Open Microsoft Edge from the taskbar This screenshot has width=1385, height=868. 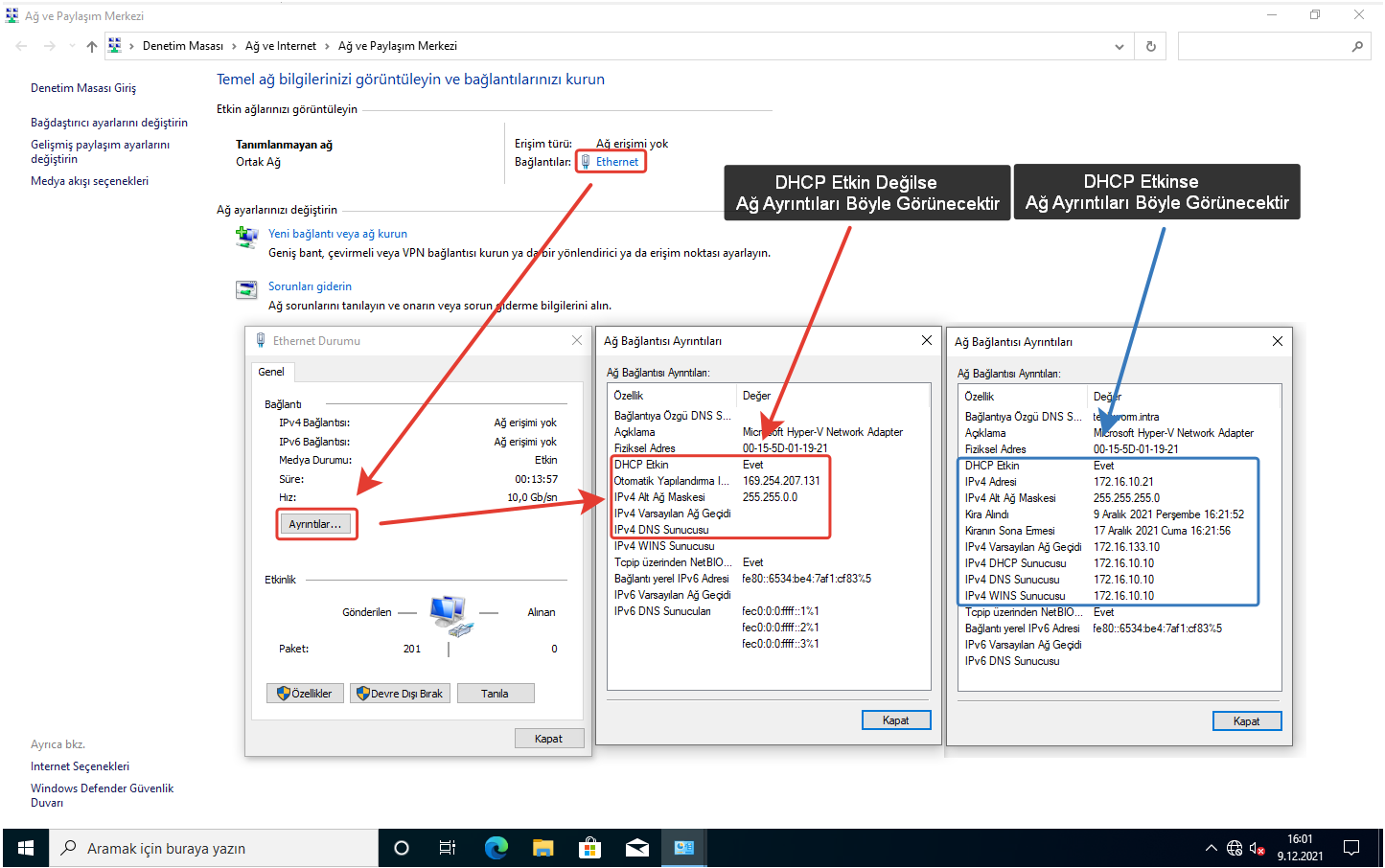[x=496, y=848]
